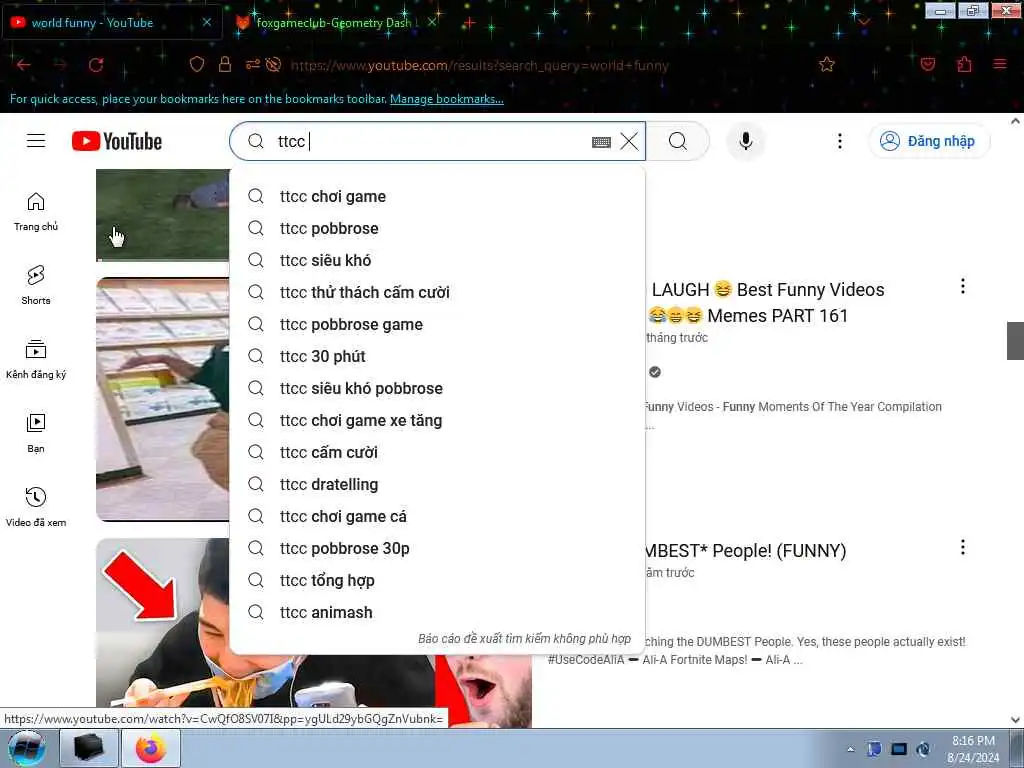Click inside the YouTube search field
Screen dimensions: 1024x768
tap(431, 142)
